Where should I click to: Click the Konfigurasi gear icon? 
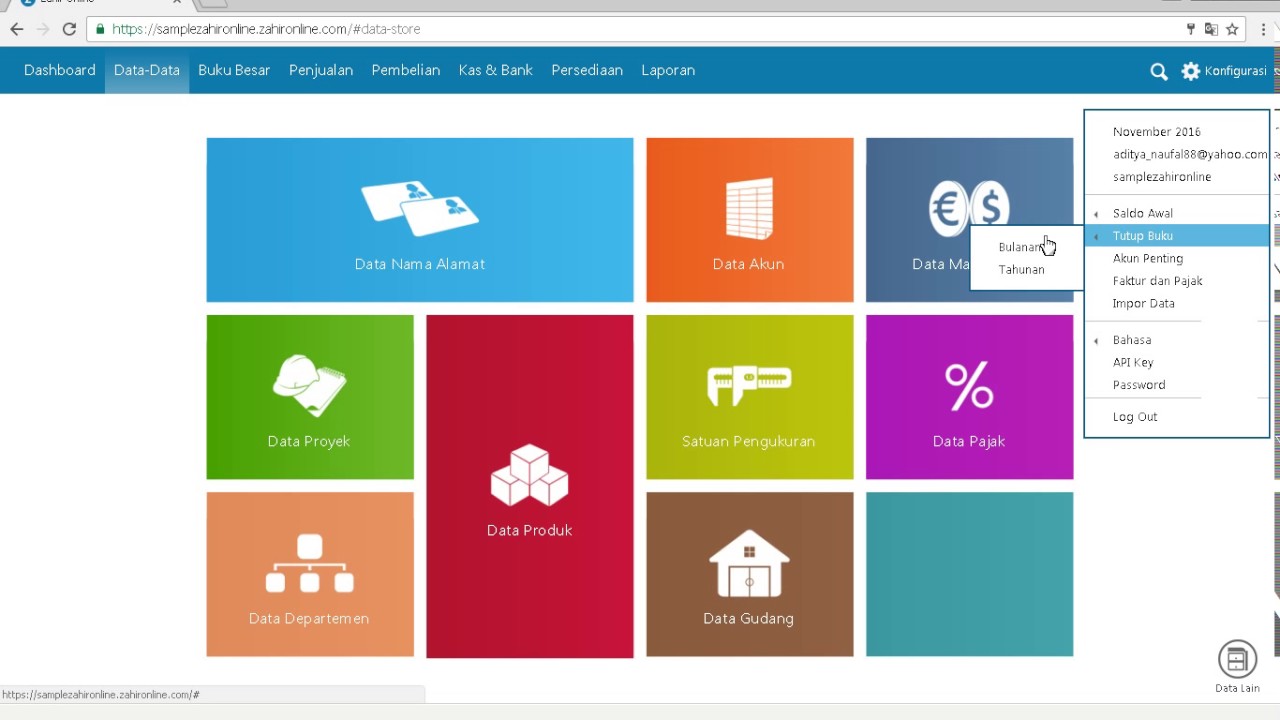[x=1190, y=71]
